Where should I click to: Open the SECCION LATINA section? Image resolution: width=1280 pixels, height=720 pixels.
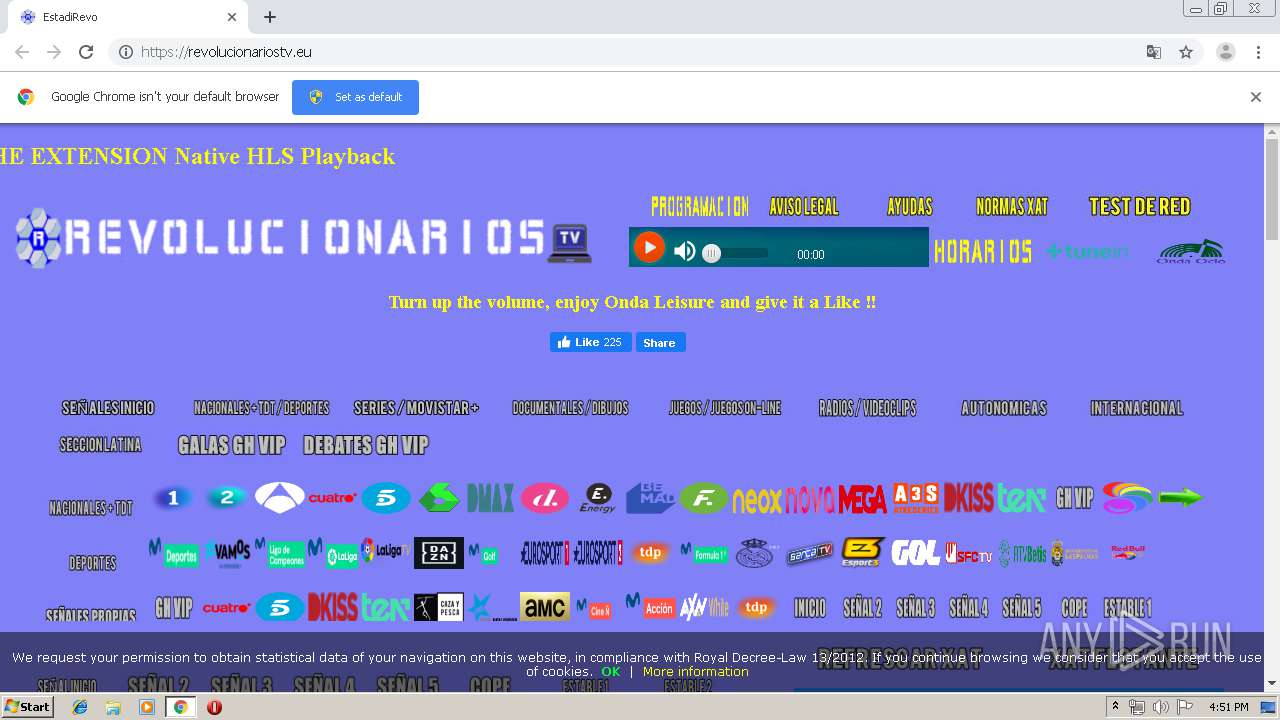pos(100,445)
